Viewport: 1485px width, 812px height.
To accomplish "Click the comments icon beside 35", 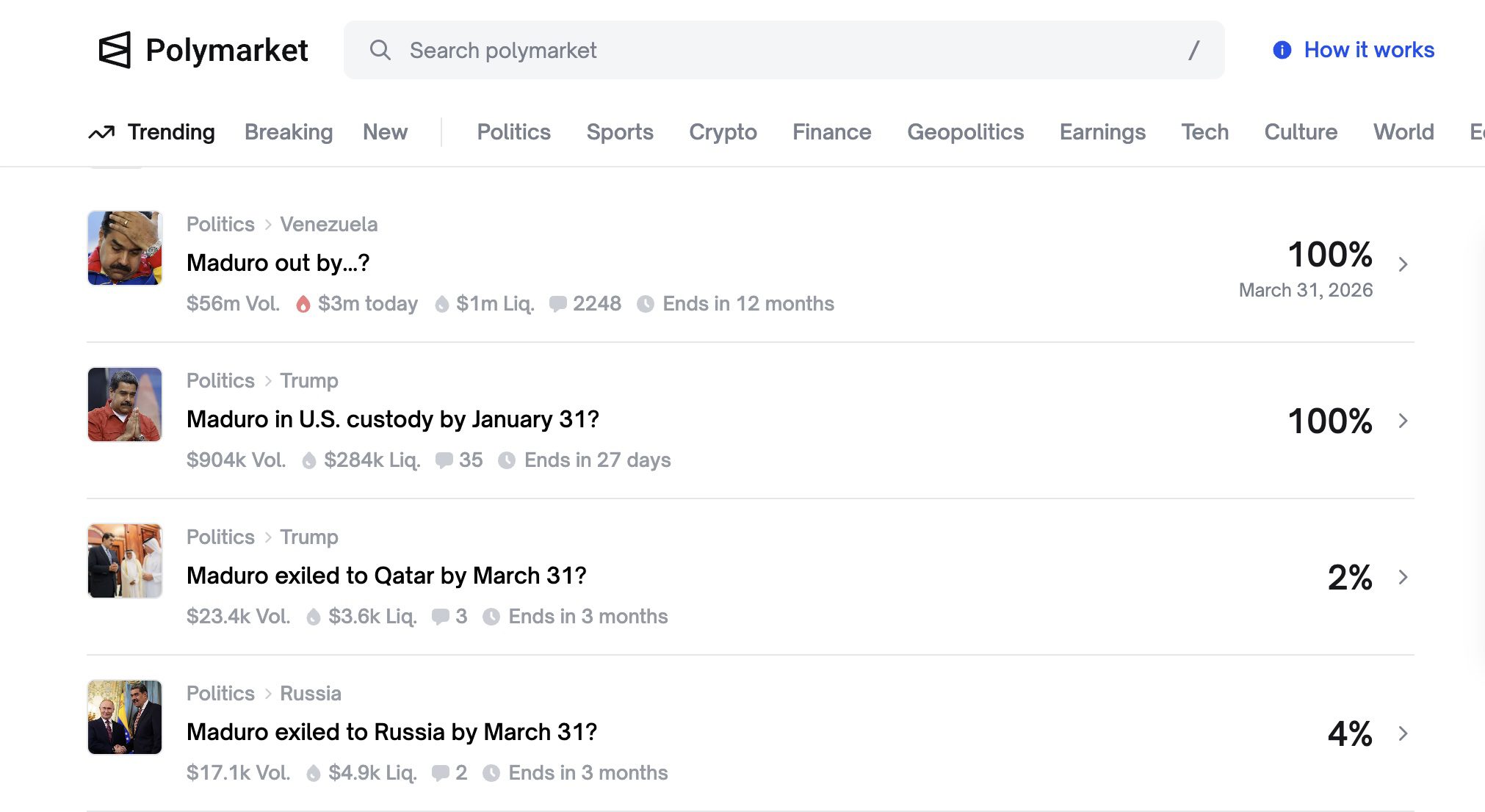I will [x=444, y=460].
